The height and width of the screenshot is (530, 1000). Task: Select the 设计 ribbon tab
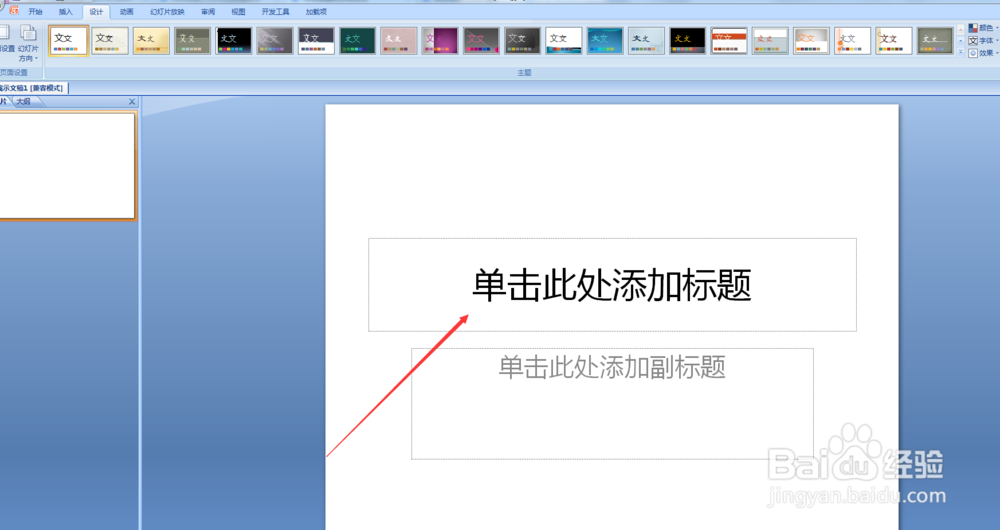[x=96, y=12]
